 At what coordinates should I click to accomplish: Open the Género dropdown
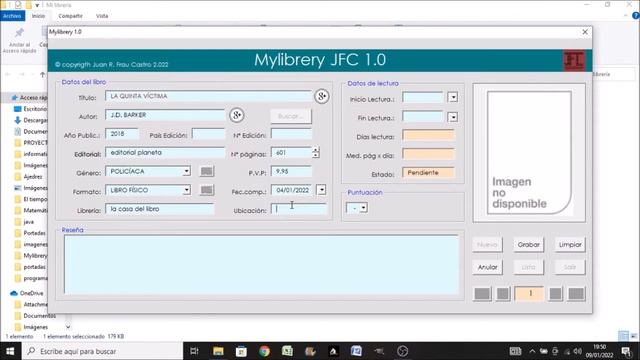(x=187, y=171)
